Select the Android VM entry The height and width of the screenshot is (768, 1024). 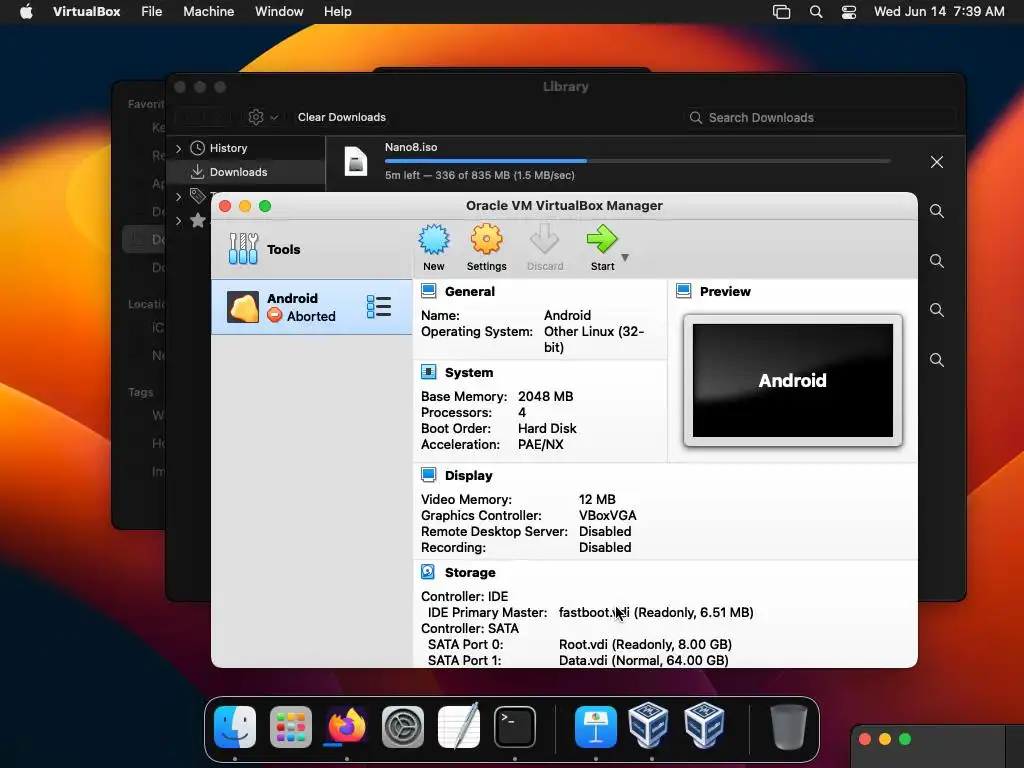click(312, 307)
